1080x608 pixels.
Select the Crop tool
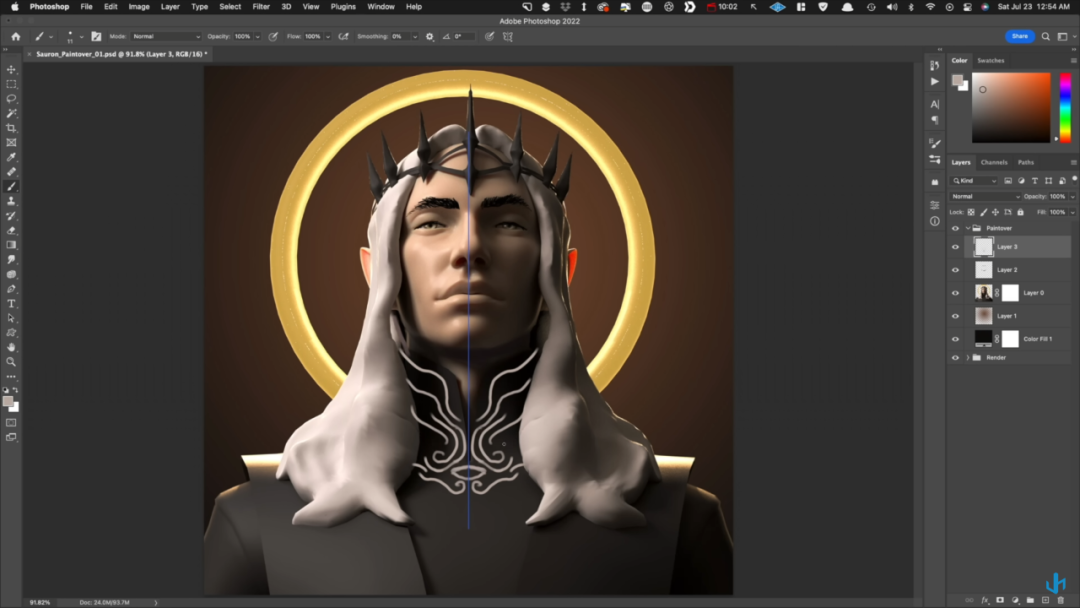[11, 128]
